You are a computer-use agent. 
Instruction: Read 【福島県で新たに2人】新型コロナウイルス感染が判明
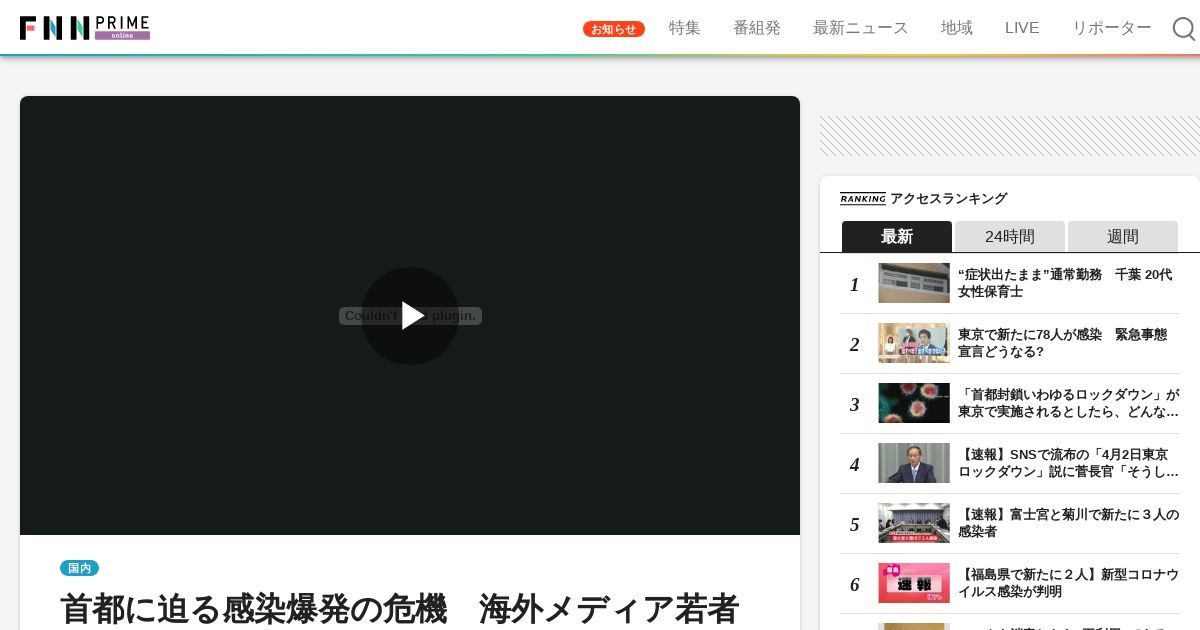click(1068, 583)
